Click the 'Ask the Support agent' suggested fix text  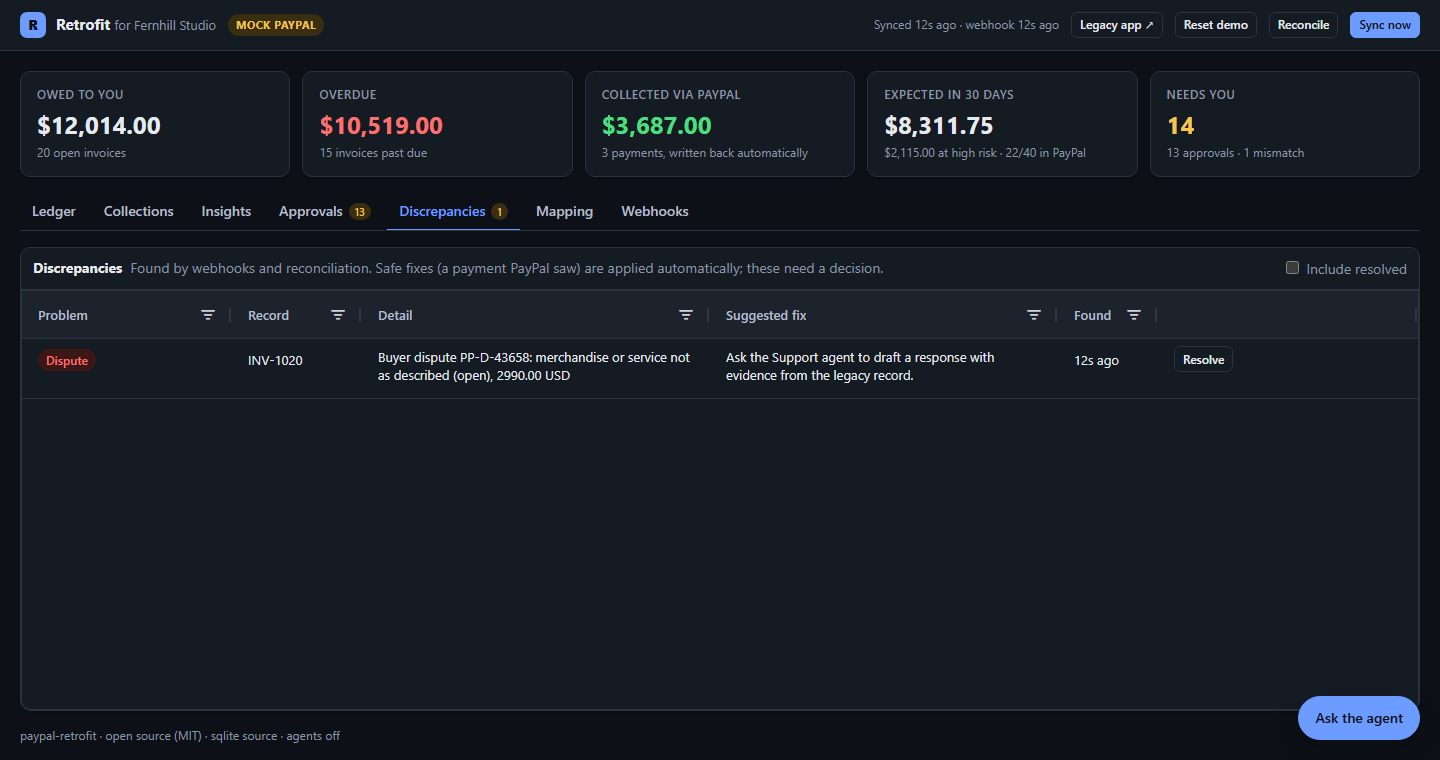click(860, 367)
